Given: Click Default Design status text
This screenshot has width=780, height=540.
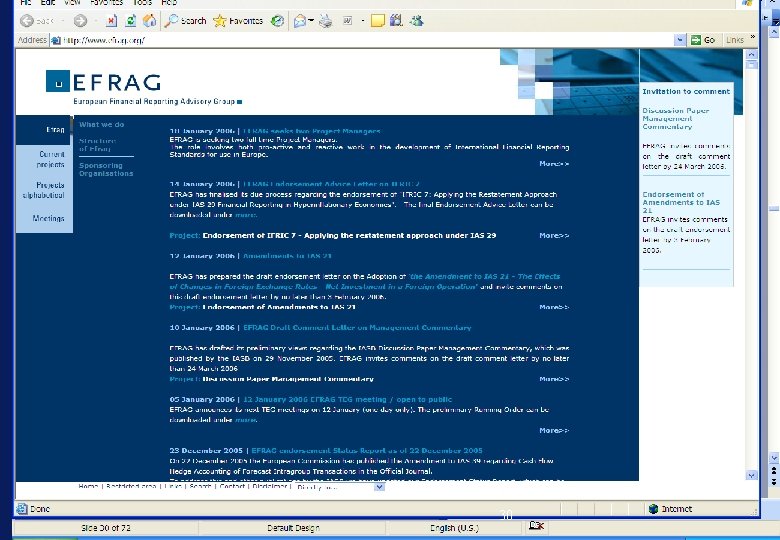Looking at the screenshot, I should (x=293, y=528).
